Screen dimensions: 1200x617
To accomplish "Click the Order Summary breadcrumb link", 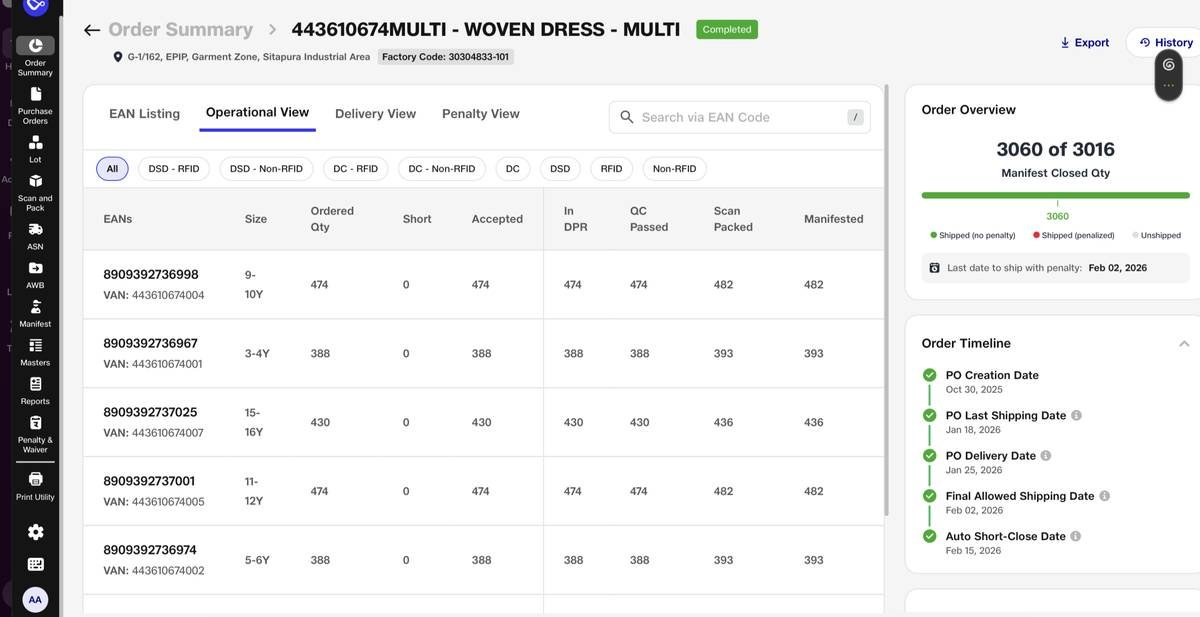I will 180,30.
